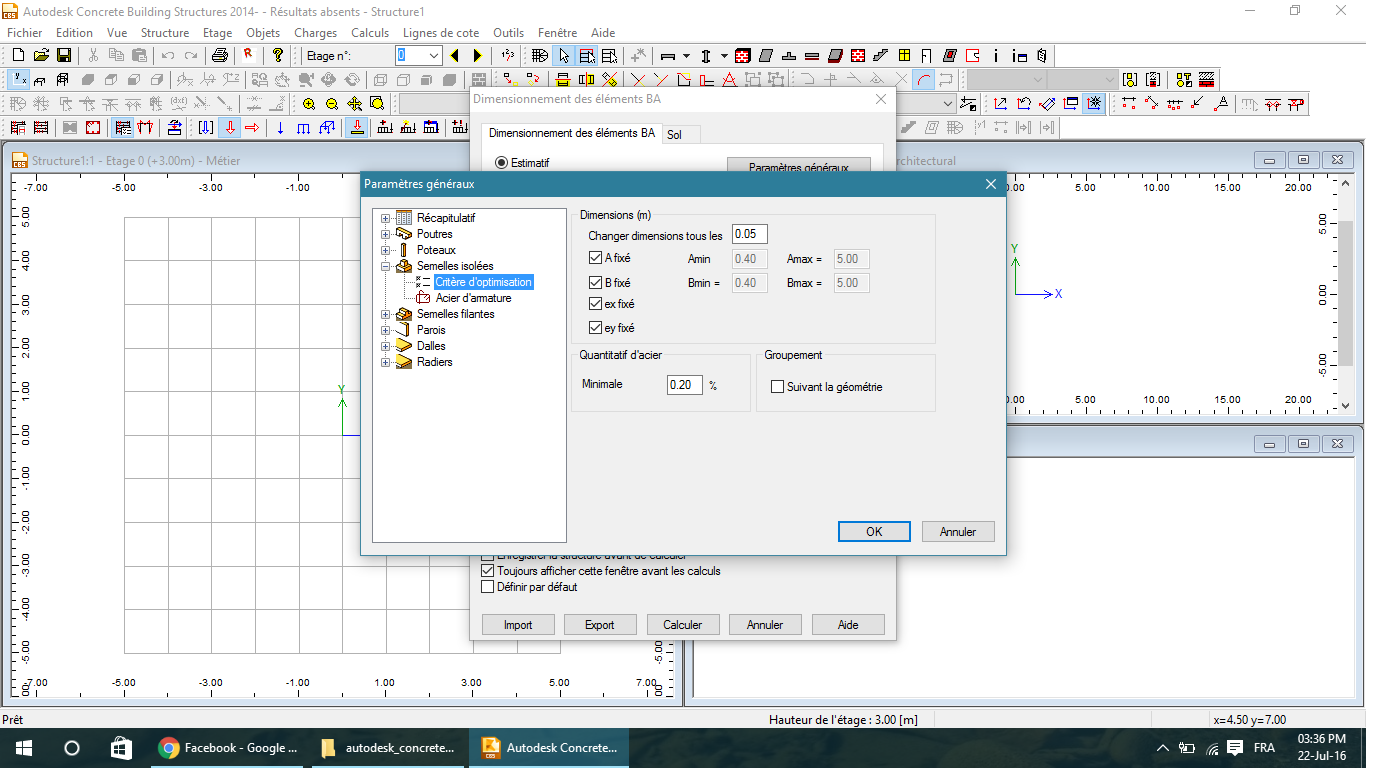Open the Structure menu
1384x768 pixels.
pyautogui.click(x=165, y=33)
